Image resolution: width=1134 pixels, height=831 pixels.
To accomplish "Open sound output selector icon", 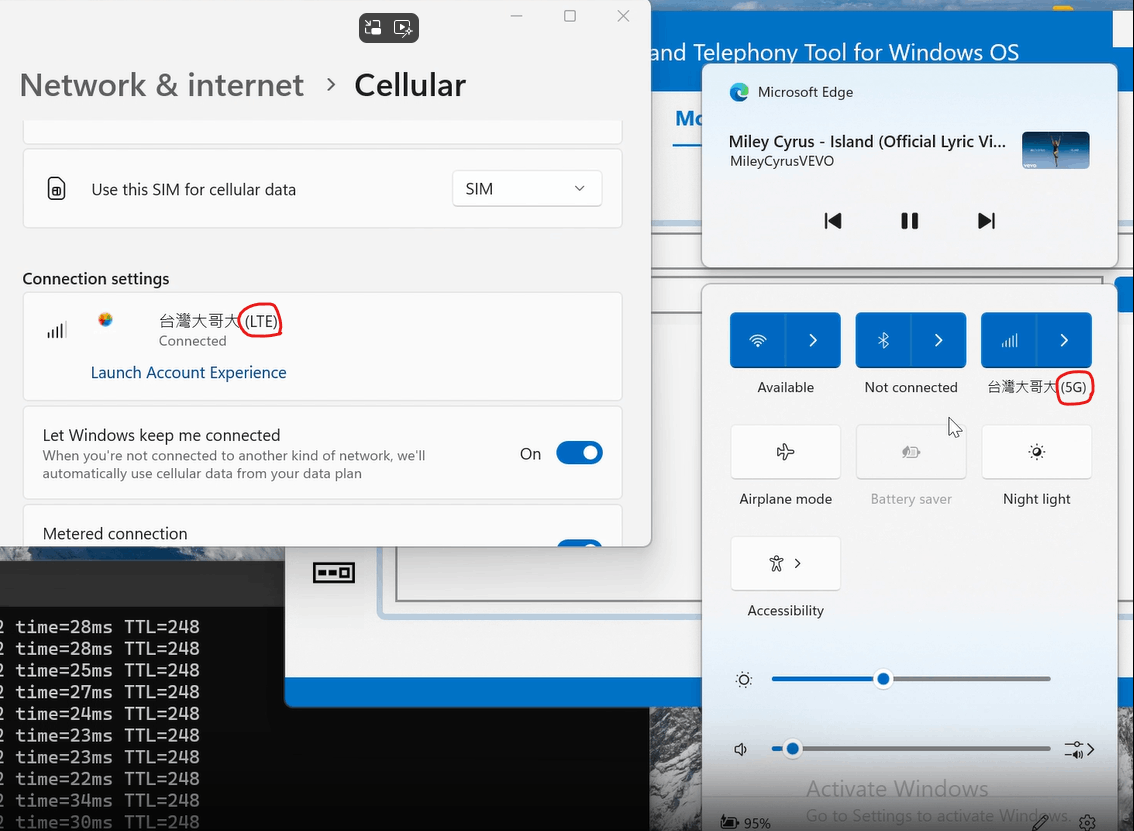I will click(x=1078, y=749).
